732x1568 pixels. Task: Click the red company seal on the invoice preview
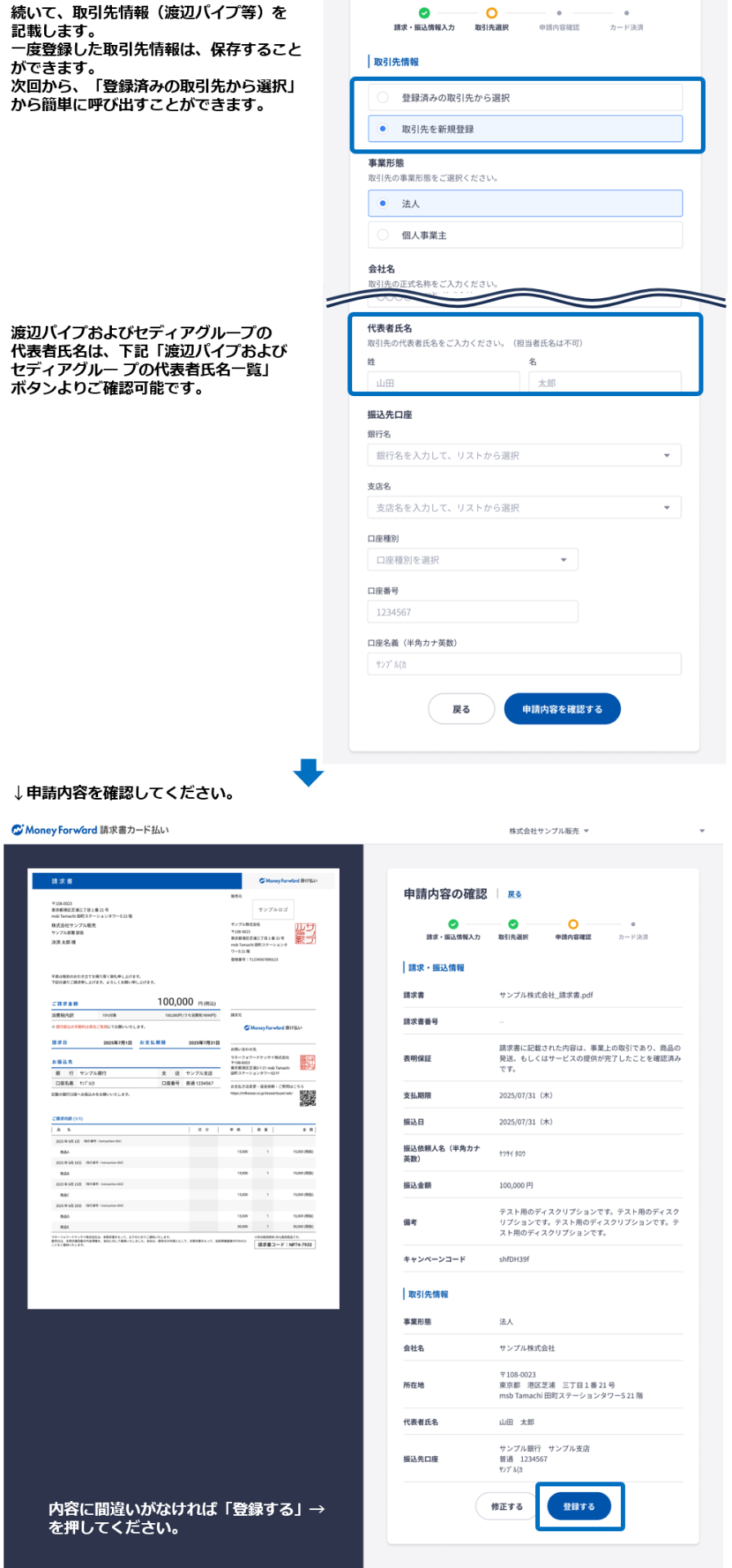305,934
